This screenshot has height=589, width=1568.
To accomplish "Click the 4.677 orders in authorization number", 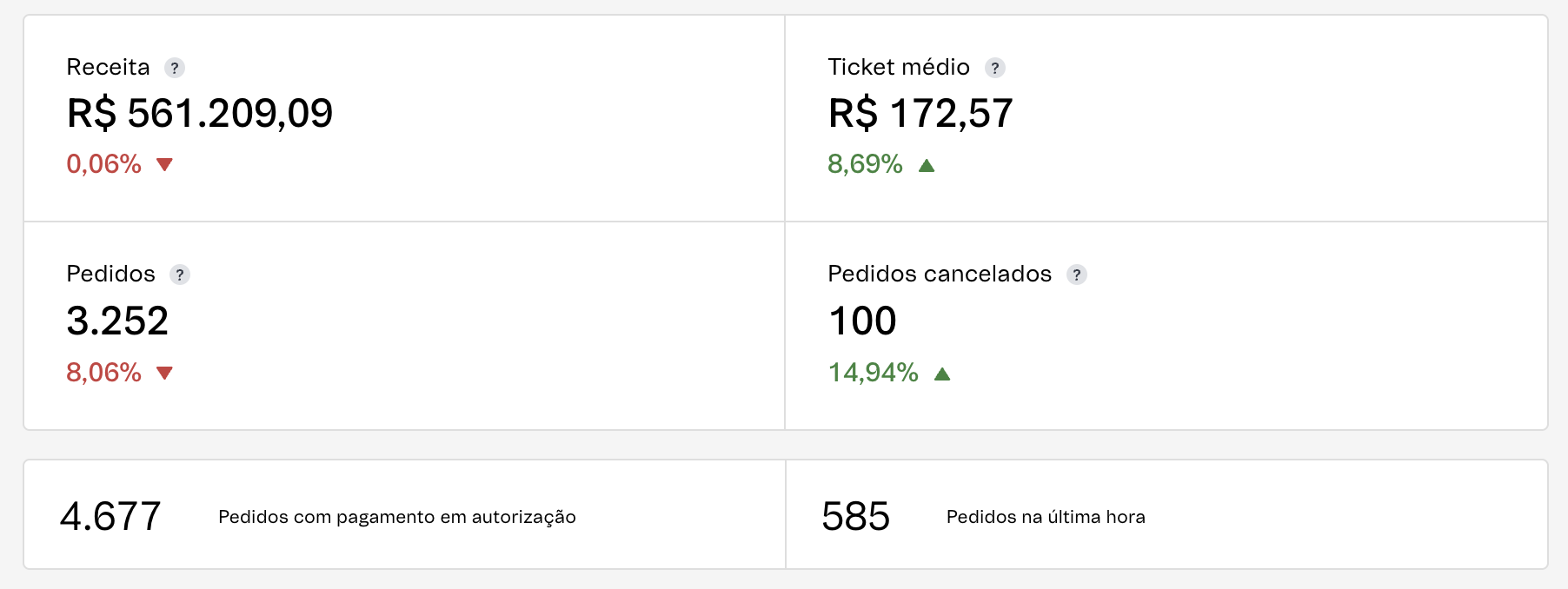I will (110, 517).
